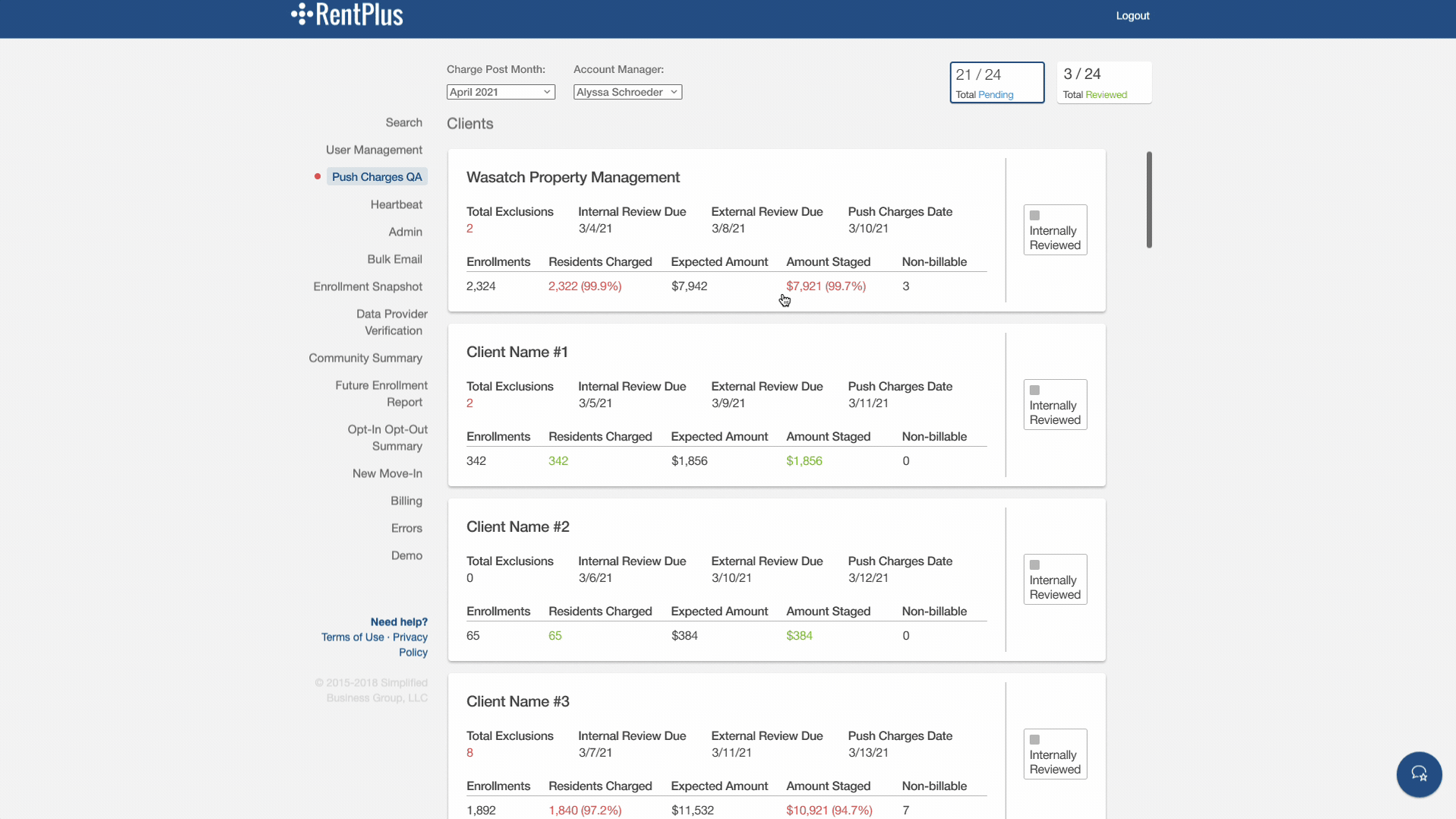Click the Need help? link
This screenshot has height=819, width=1456.
399,622
